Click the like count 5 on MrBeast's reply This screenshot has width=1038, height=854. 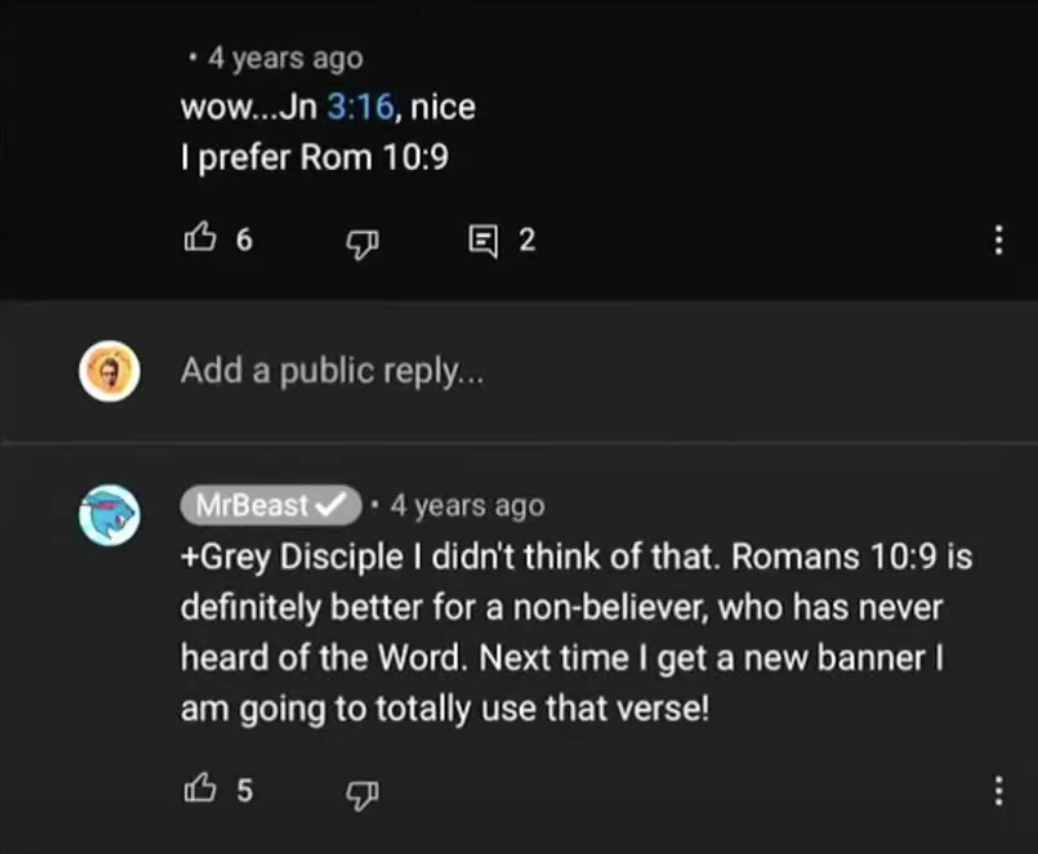pyautogui.click(x=243, y=791)
